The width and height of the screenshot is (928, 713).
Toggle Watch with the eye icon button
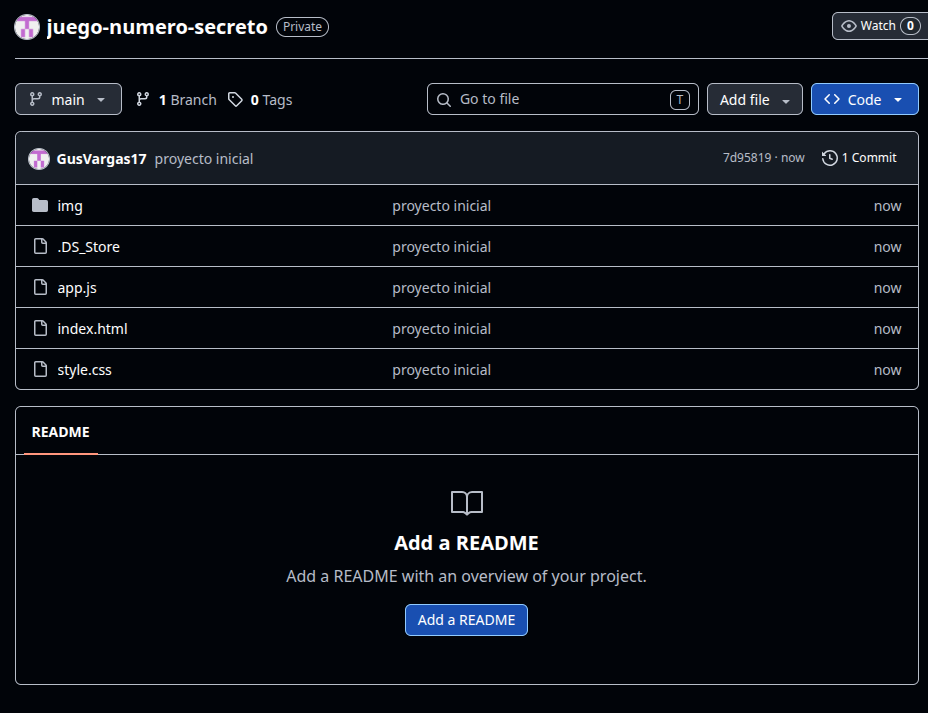click(880, 26)
